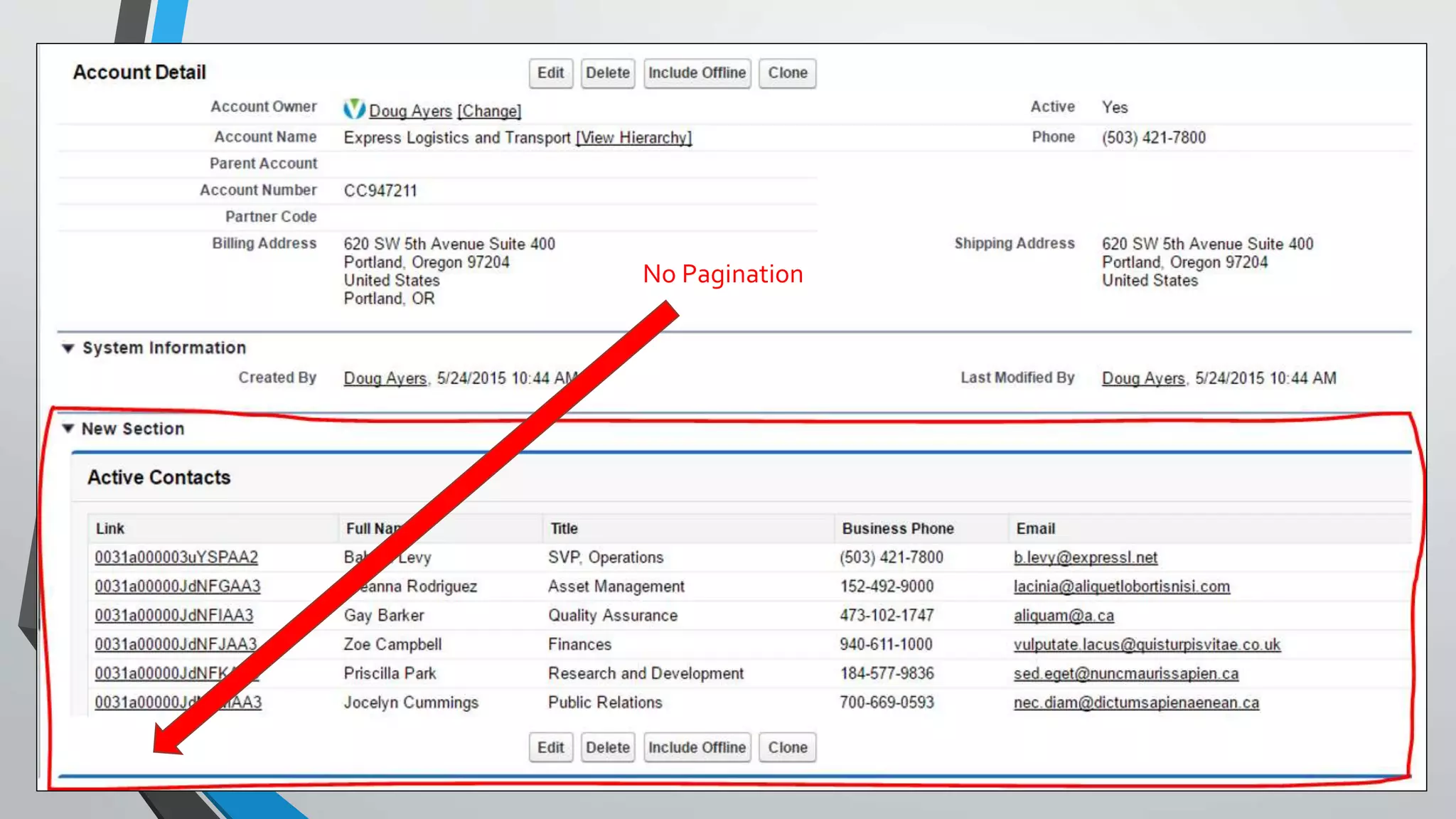
Task: Click the top Include Offline button
Action: [697, 73]
